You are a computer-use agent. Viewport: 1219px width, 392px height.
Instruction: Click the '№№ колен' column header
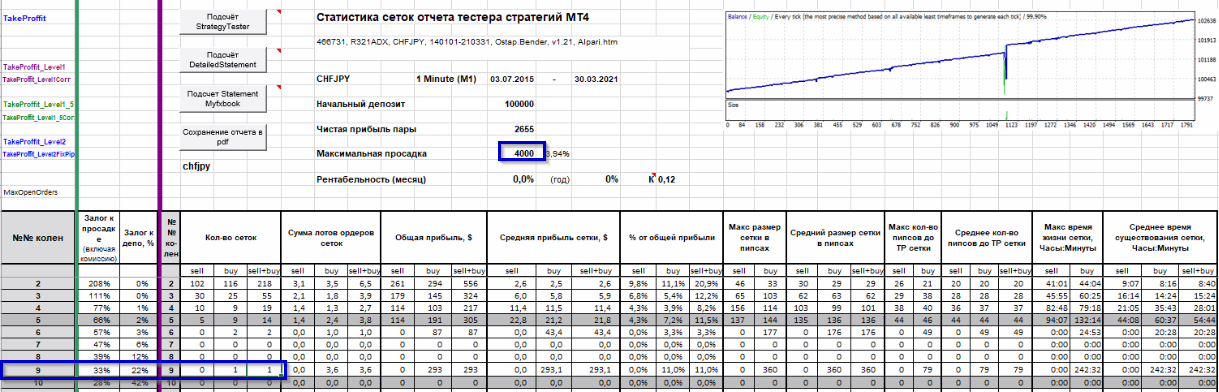point(37,238)
